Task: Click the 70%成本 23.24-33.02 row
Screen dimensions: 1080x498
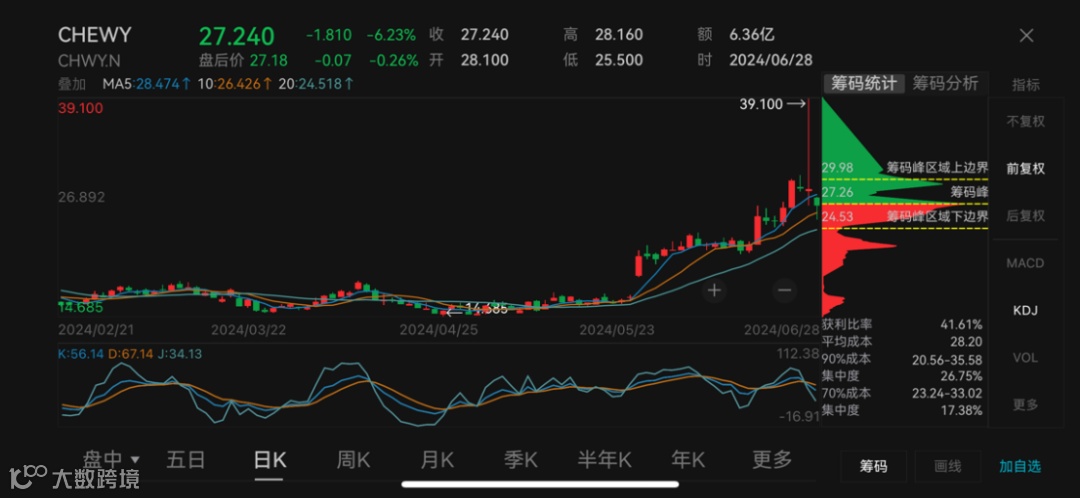Action: point(902,393)
